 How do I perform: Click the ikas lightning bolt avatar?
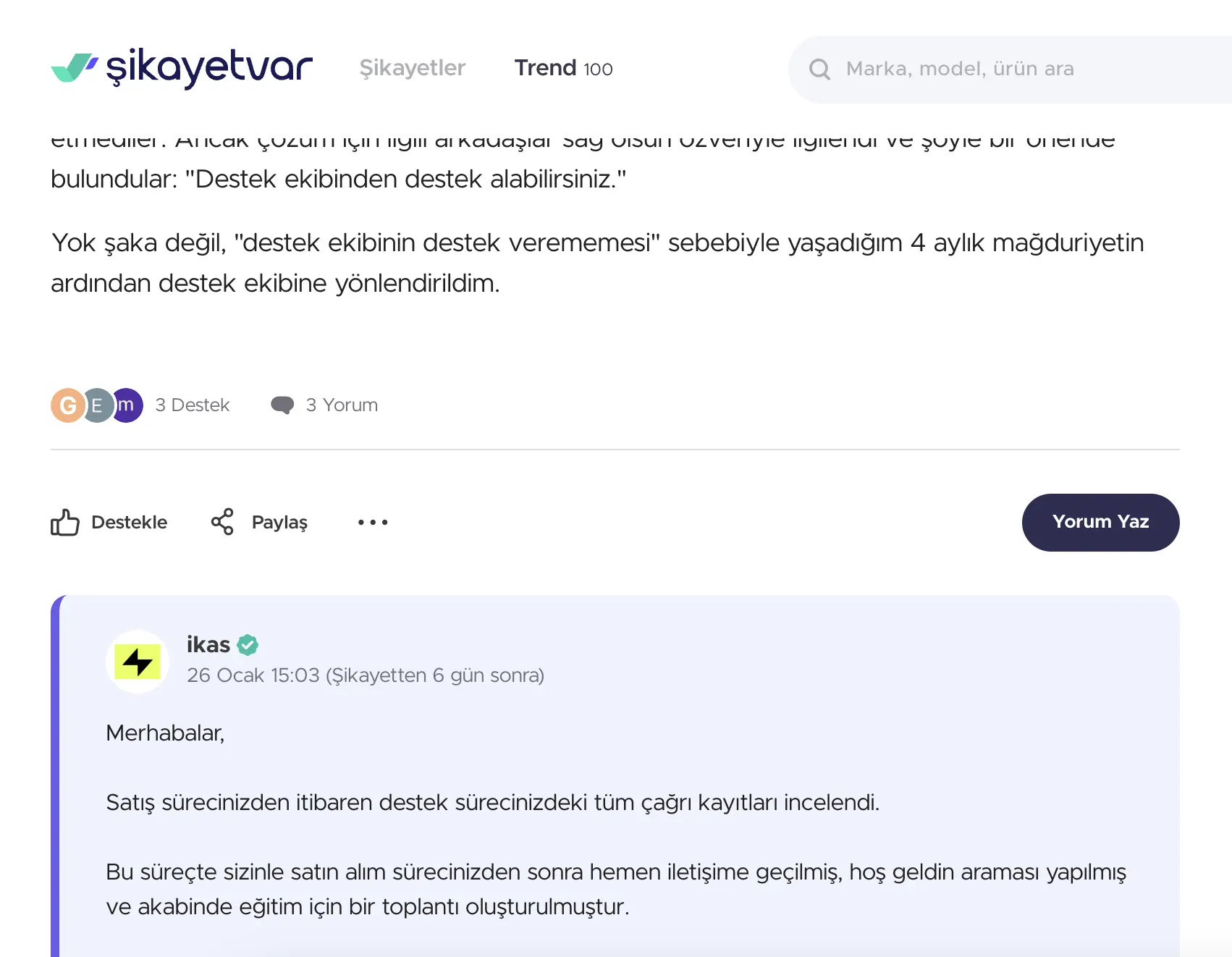coord(138,662)
